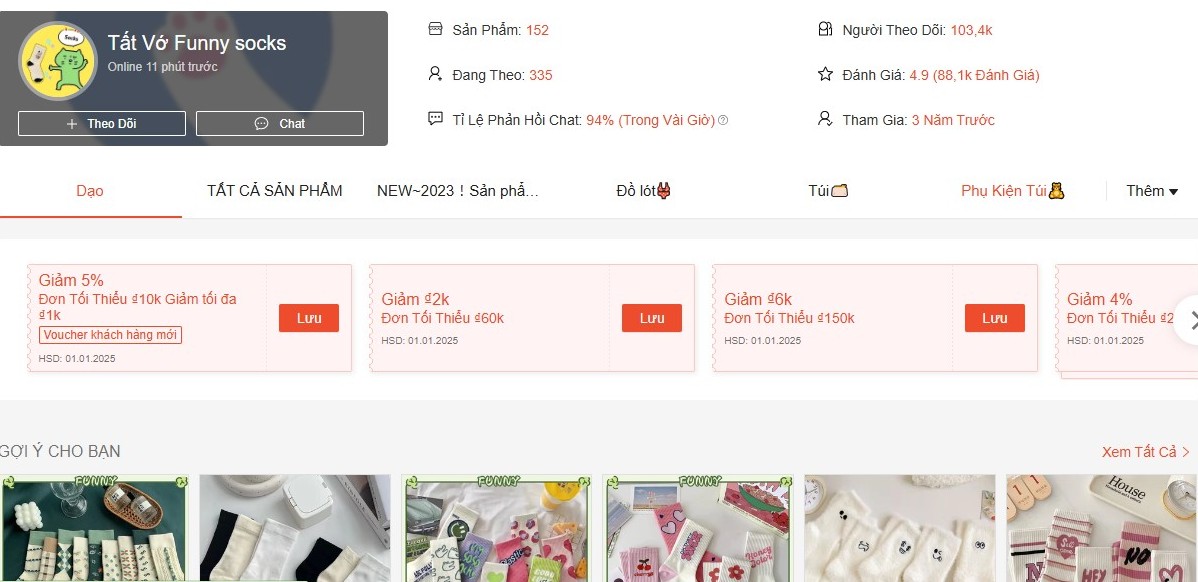1198x582 pixels.
Task: Open the Đồ lót category tab
Action: 644,191
